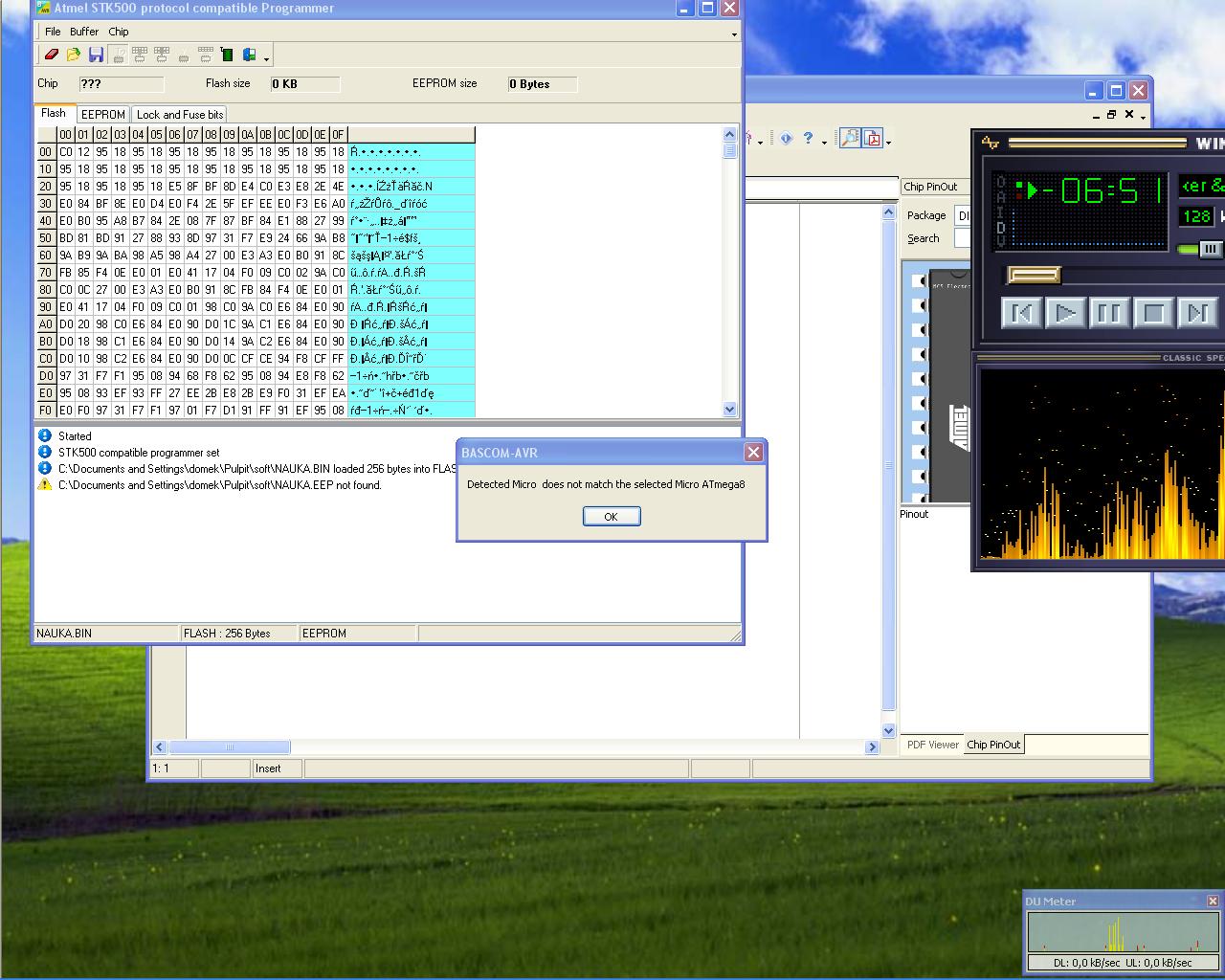
Task: Click the blue help question mark icon
Action: 808,139
